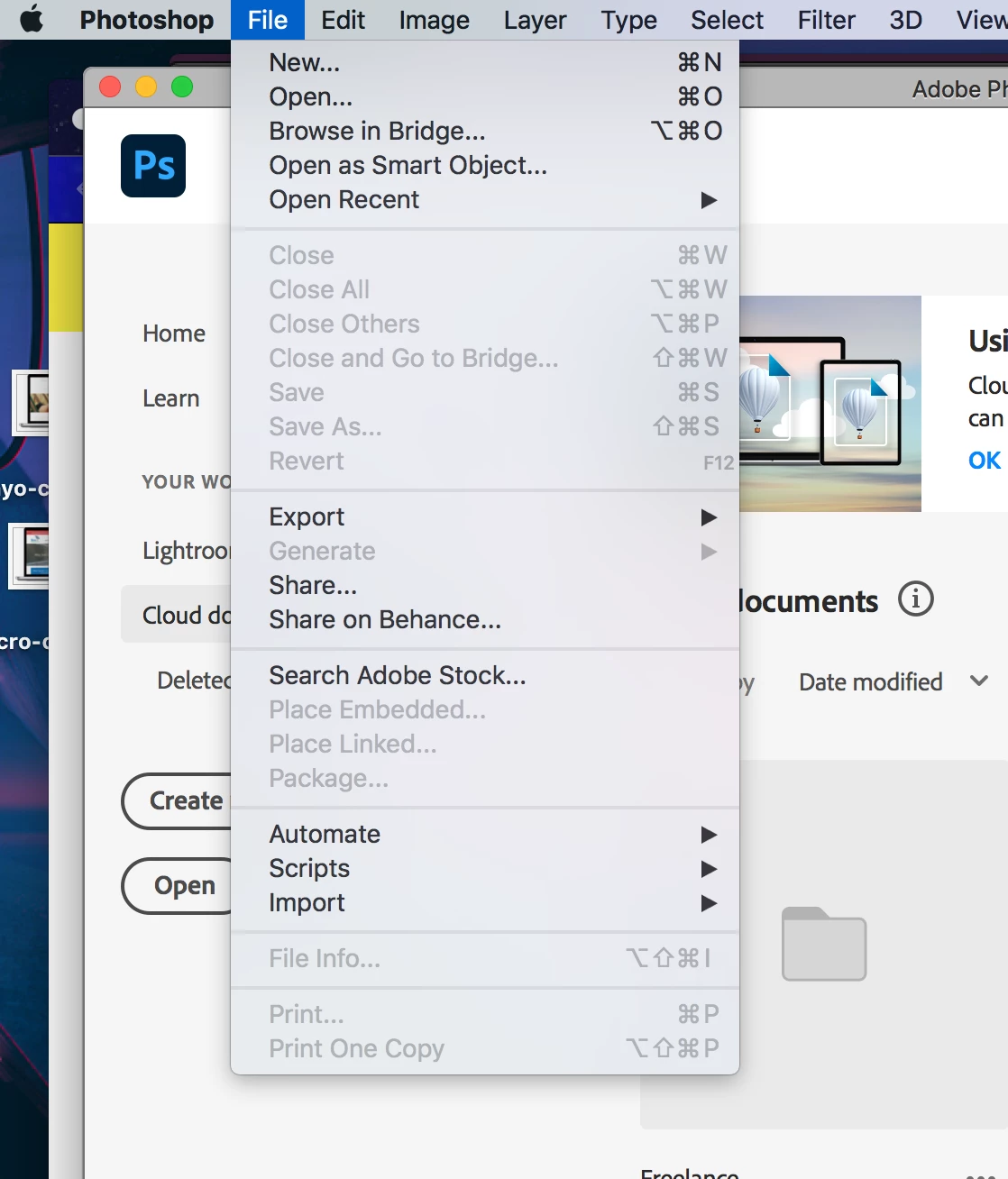Image resolution: width=1008 pixels, height=1179 pixels.
Task: Open the Apple menu
Action: [x=32, y=19]
